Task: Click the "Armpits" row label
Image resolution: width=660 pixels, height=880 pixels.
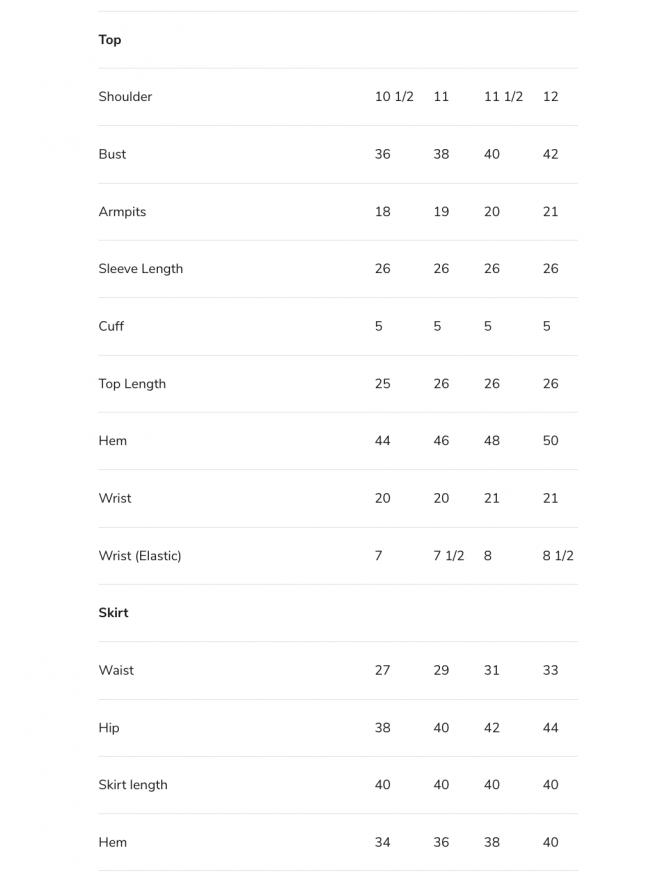Action: (x=122, y=212)
